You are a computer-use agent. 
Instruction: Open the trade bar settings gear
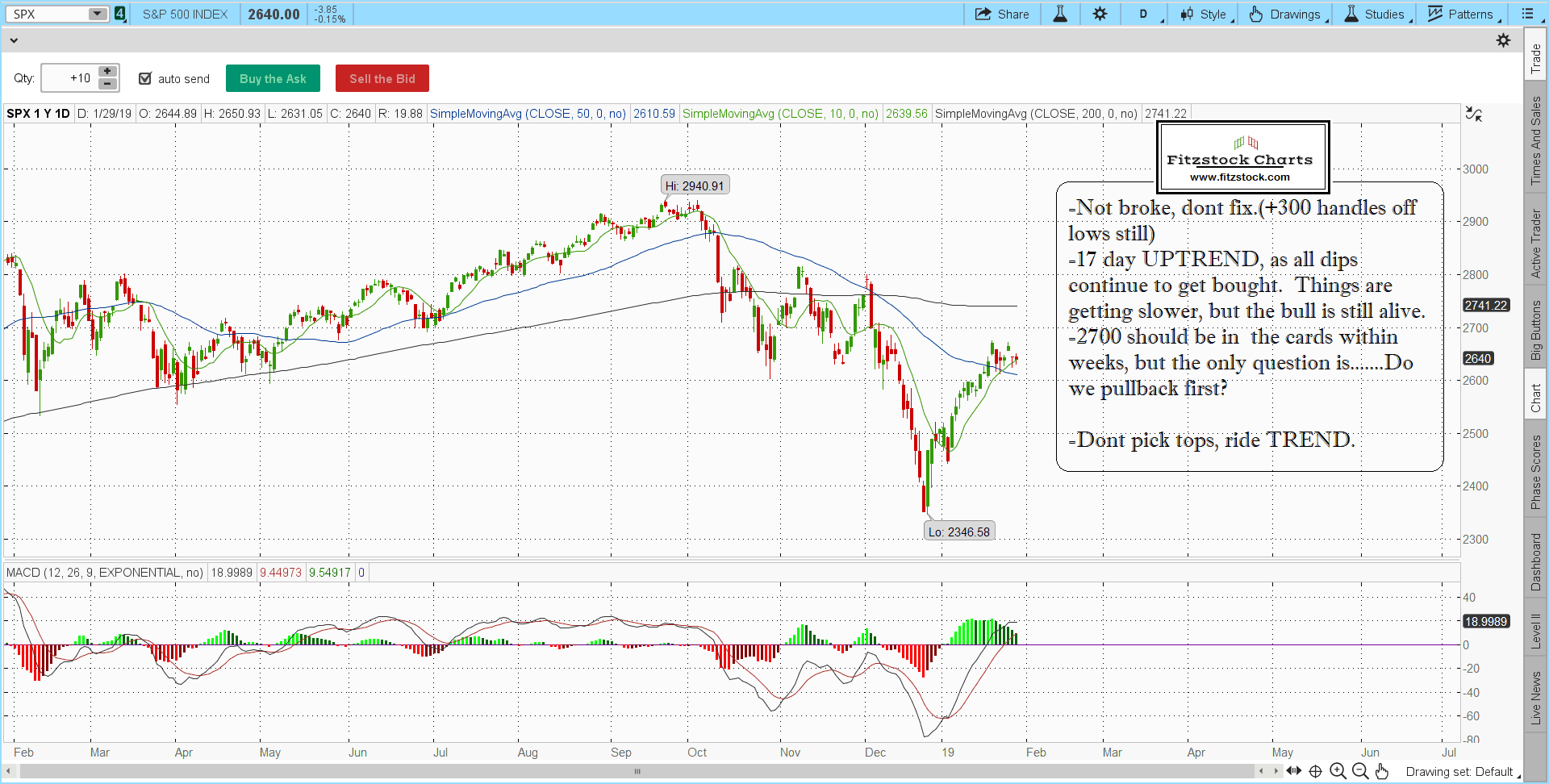click(1503, 40)
